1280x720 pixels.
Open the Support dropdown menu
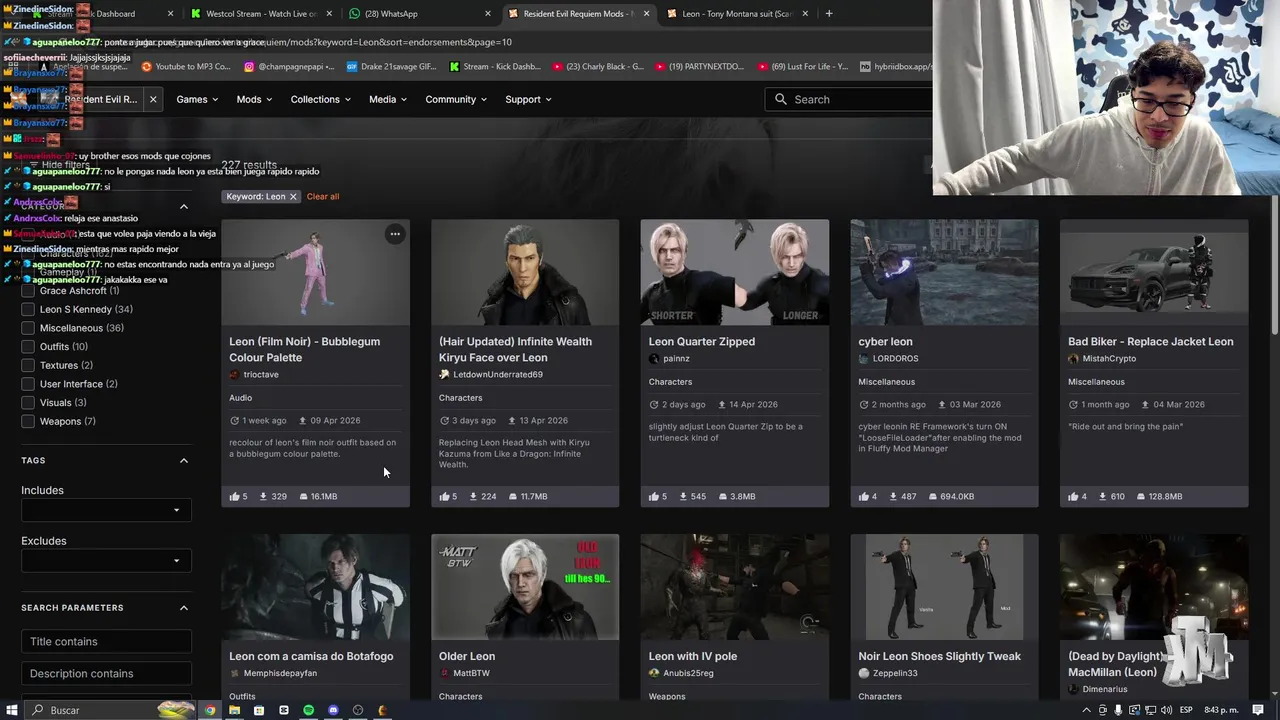(528, 99)
